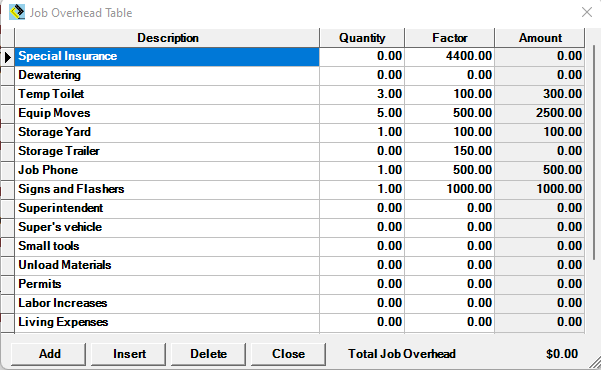Click the Amount column header
The image size is (601, 370).
[540, 38]
